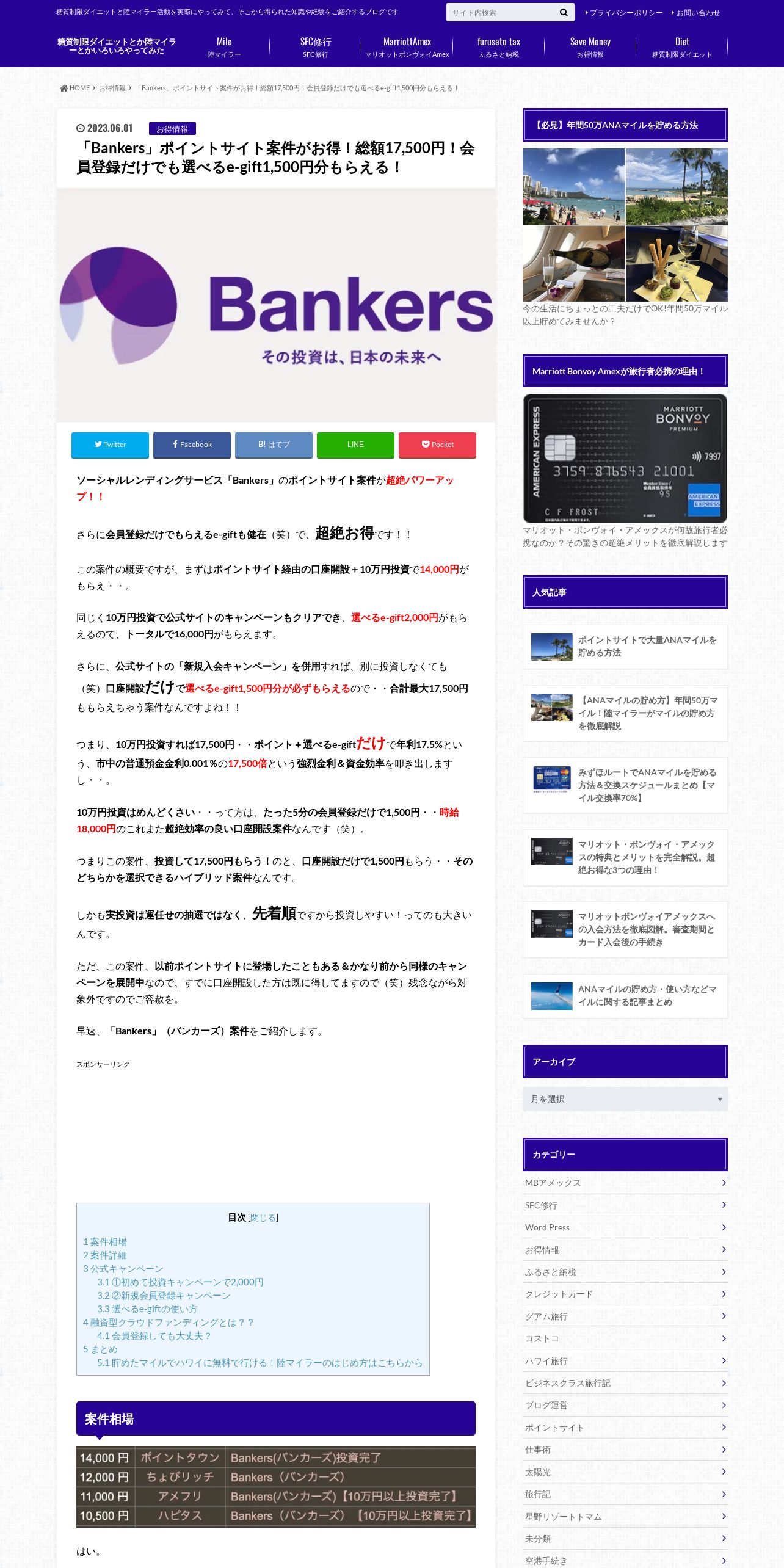Save article to Pocket button
Image resolution: width=784 pixels, height=1568 pixels.
pyautogui.click(x=437, y=445)
